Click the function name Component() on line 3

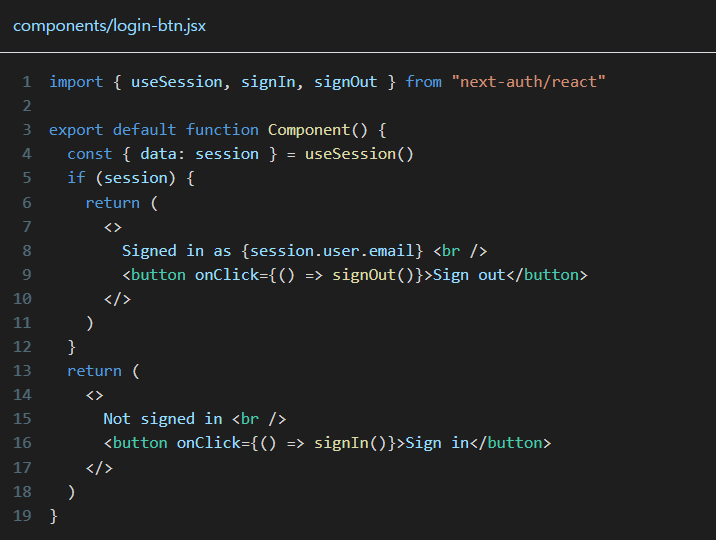coord(317,130)
